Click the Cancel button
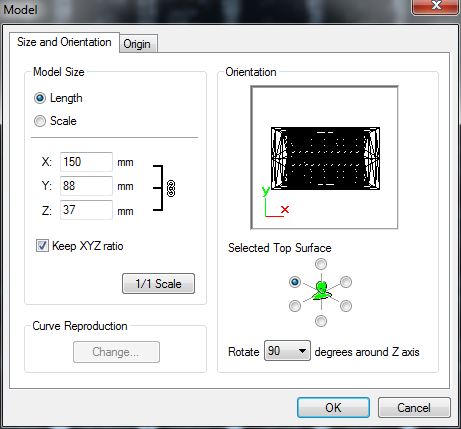Viewport: 461px width, 429px height. coord(414,407)
